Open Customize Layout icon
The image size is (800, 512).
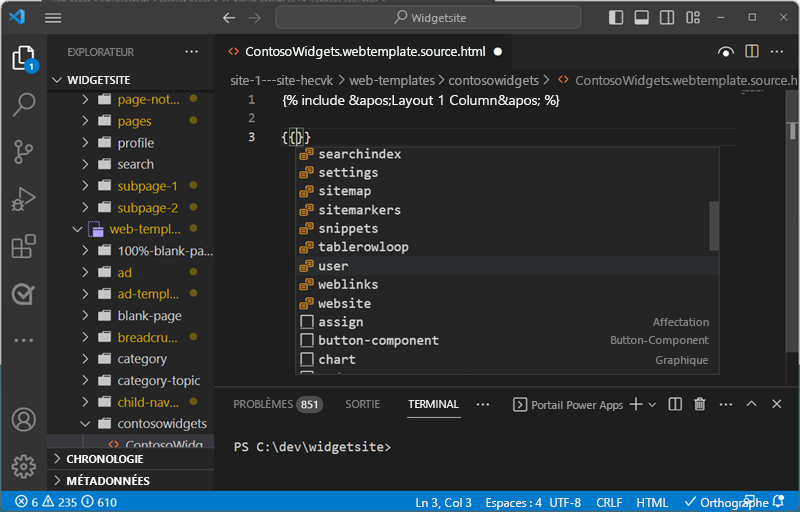[693, 17]
